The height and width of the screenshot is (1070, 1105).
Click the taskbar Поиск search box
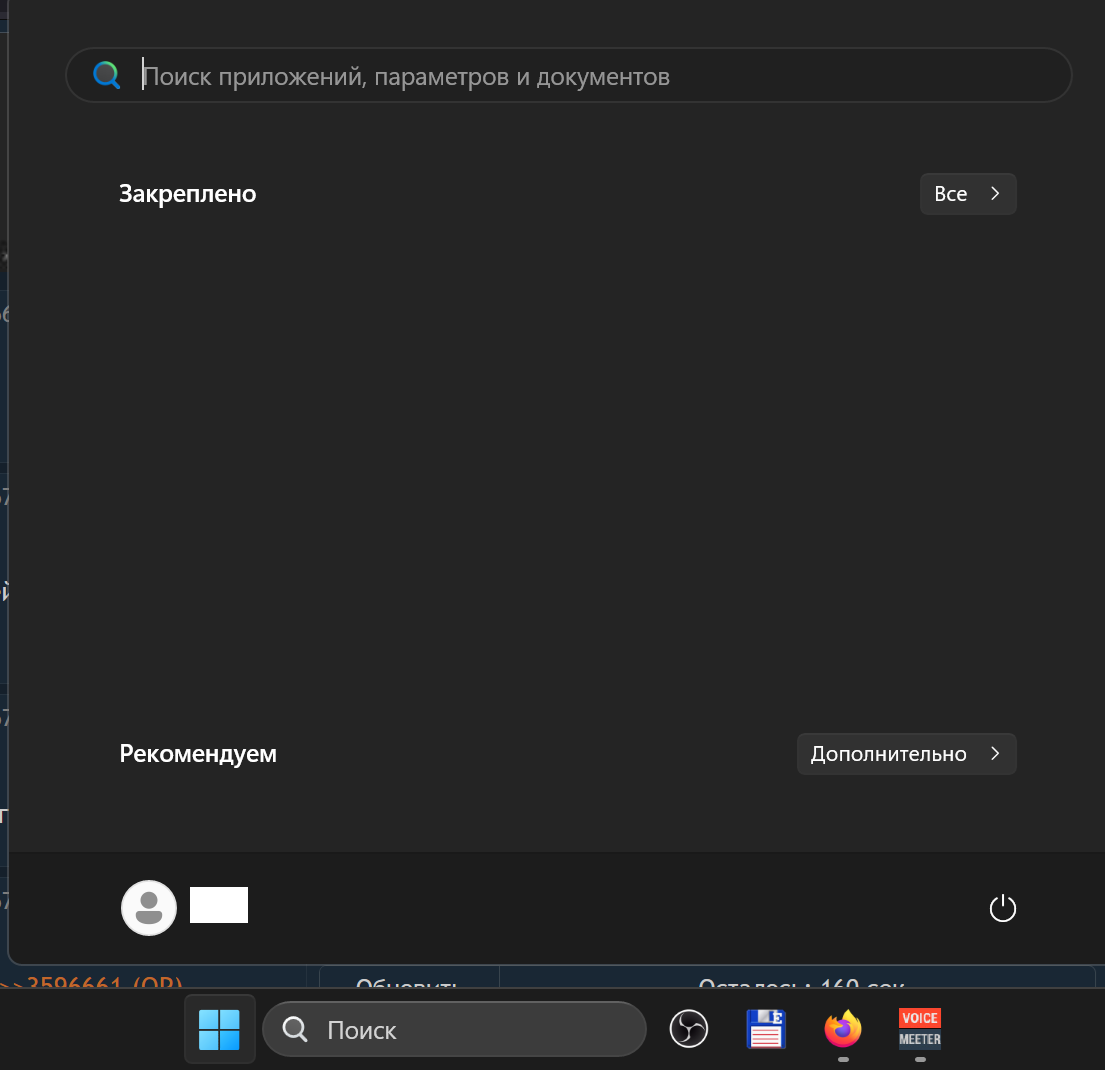tap(454, 1029)
